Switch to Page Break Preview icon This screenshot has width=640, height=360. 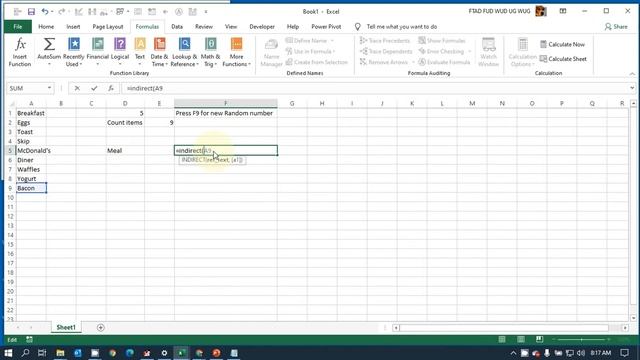tap(539, 340)
